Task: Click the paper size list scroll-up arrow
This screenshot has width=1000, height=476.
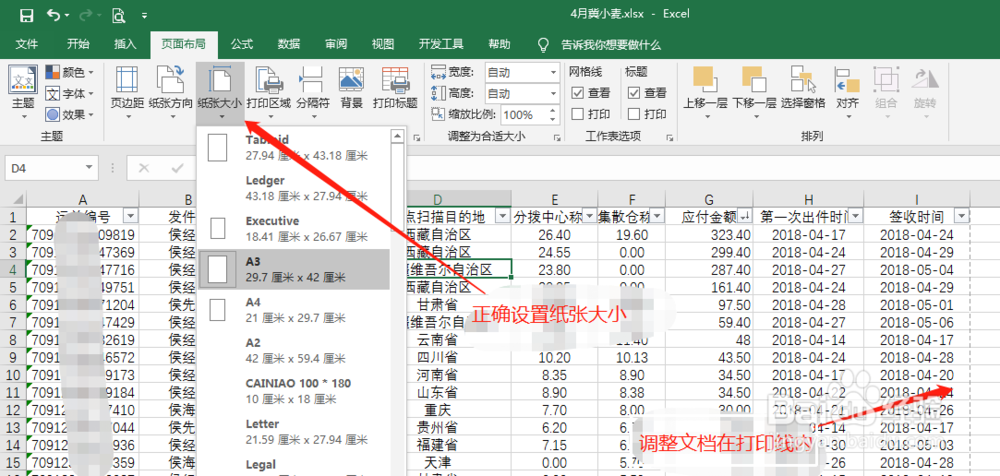Action: point(397,135)
